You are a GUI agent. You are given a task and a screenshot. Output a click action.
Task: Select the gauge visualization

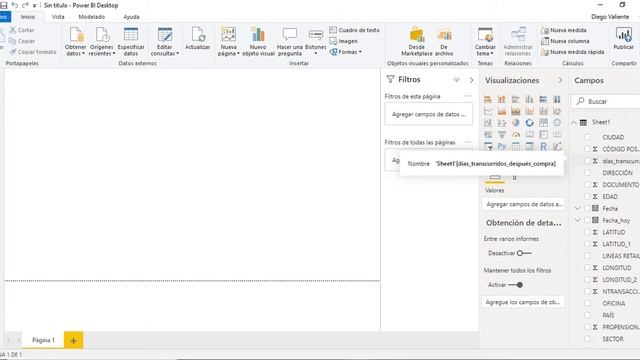coord(516,135)
